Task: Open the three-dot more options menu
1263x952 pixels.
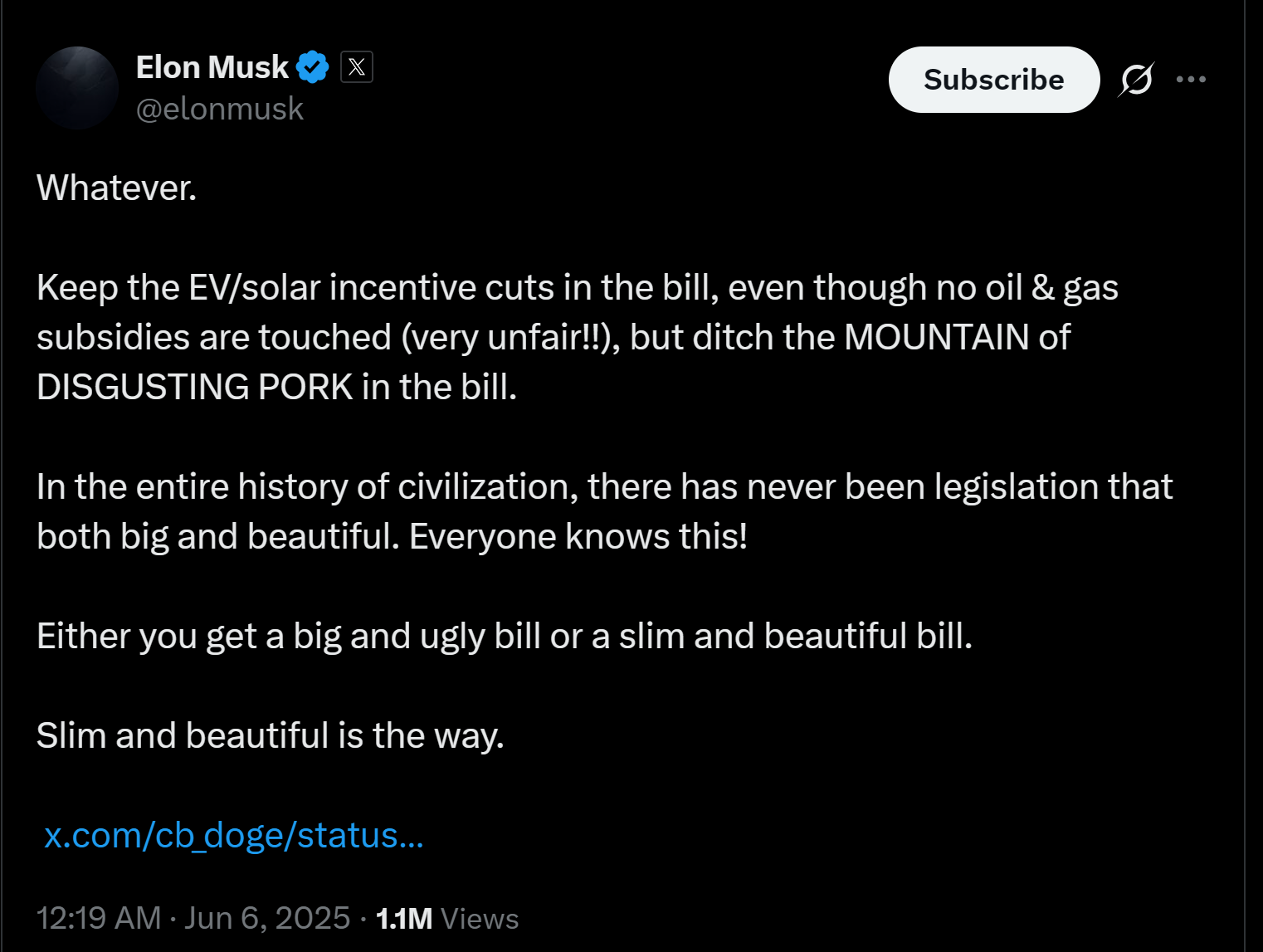Action: pyautogui.click(x=1191, y=80)
